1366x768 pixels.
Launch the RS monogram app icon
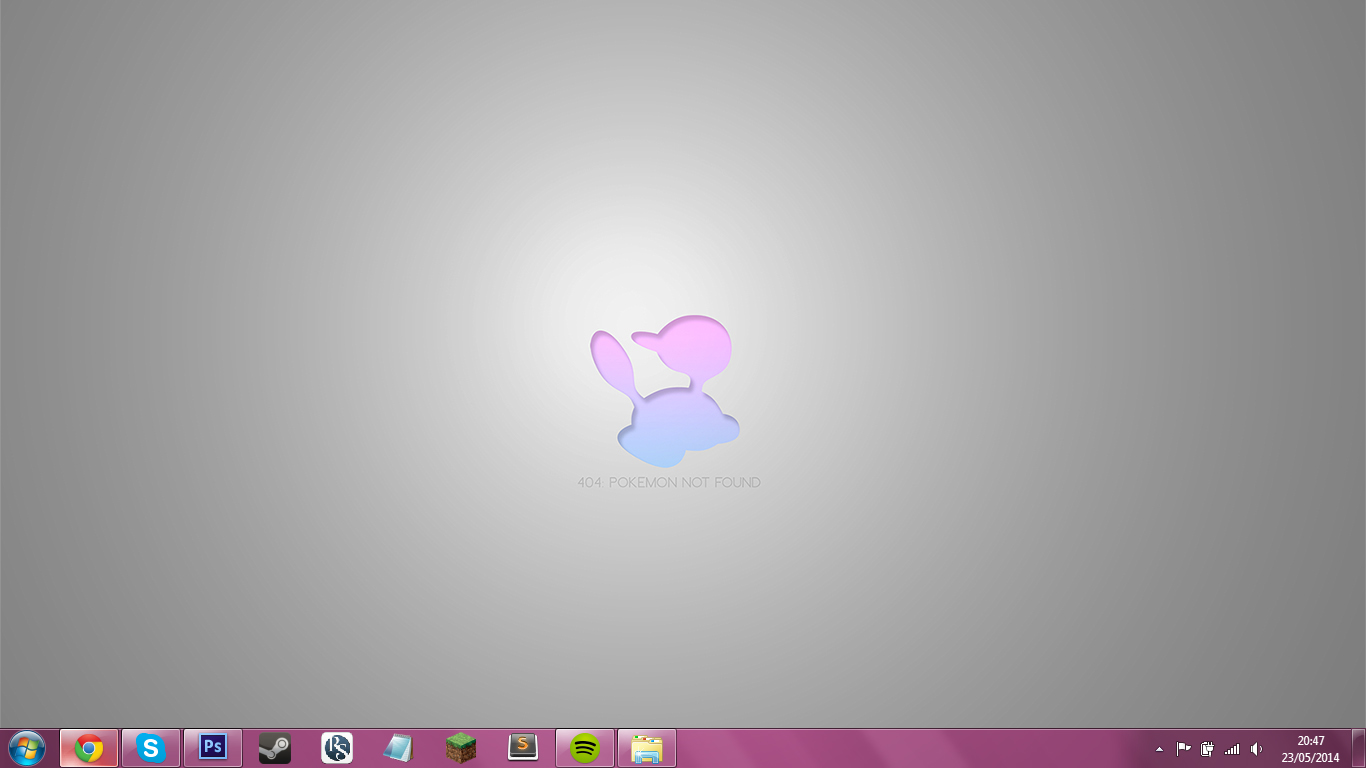point(337,748)
